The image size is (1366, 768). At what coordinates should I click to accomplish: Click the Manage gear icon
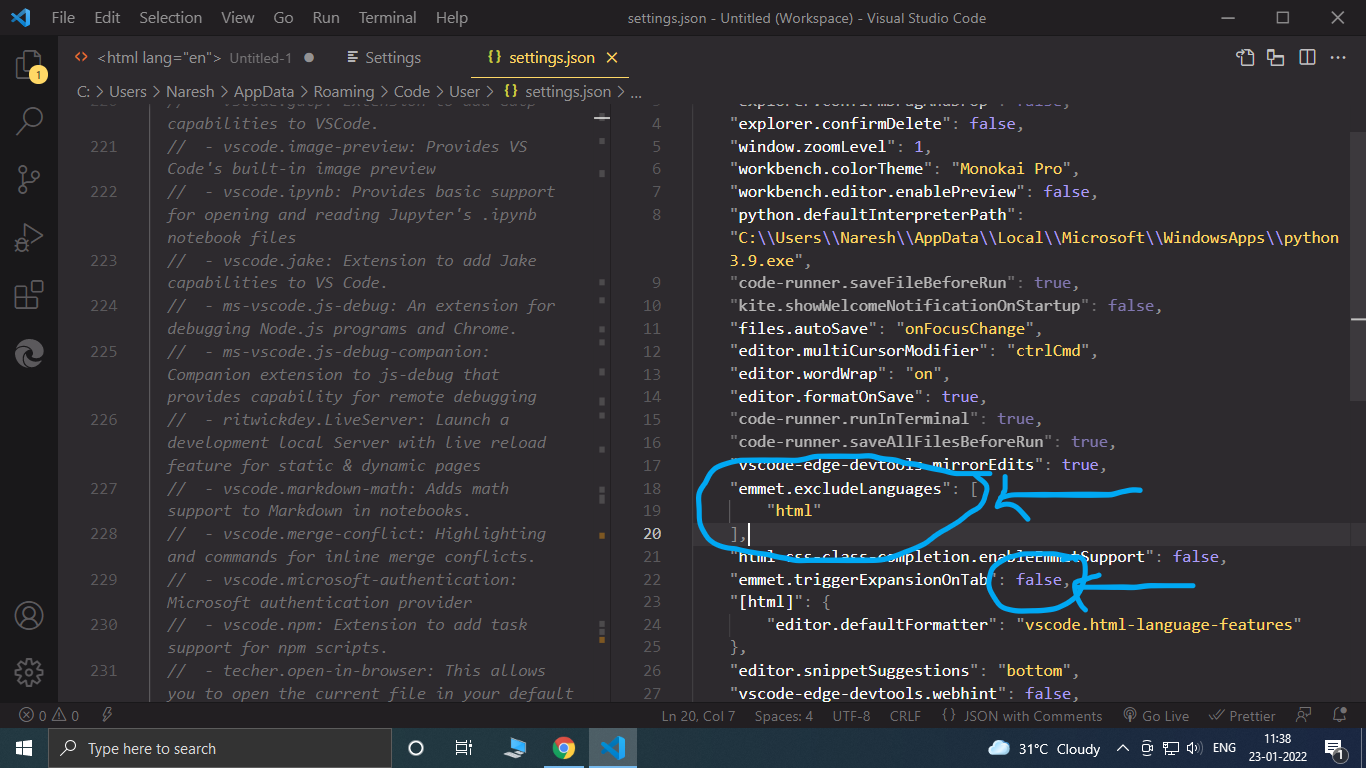[x=29, y=671]
